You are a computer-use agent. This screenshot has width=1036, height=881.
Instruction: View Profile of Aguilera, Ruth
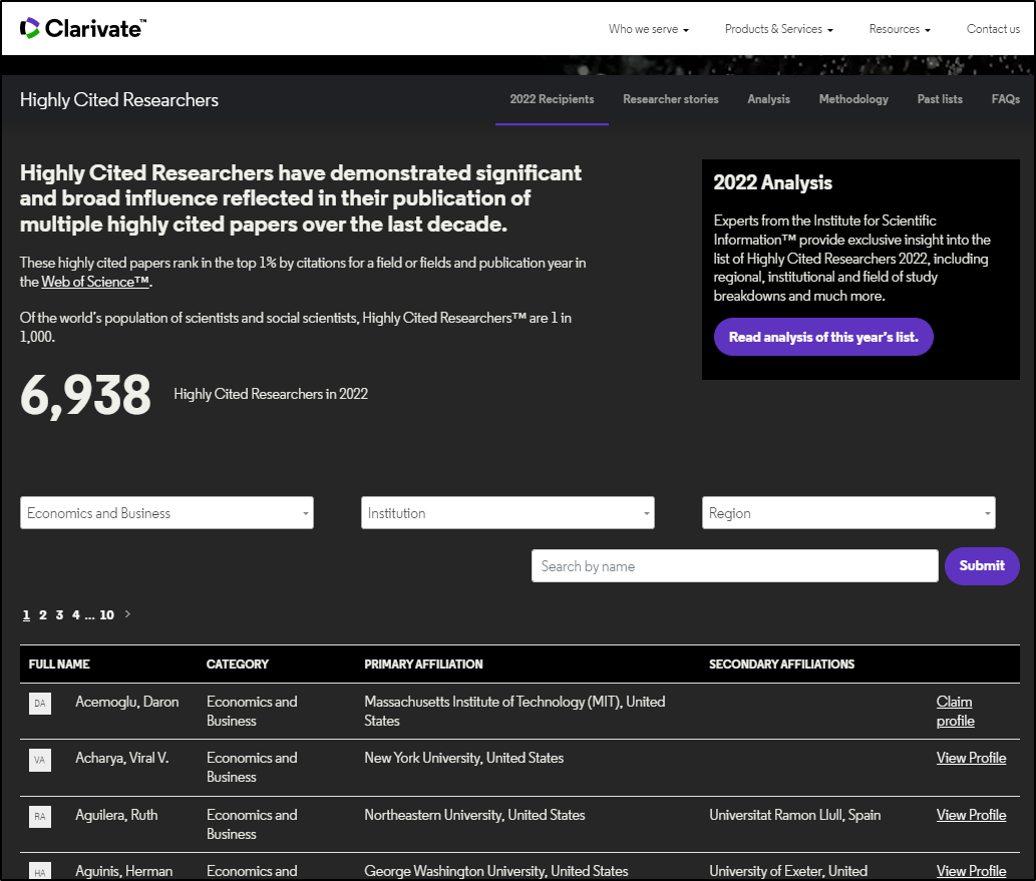click(971, 815)
